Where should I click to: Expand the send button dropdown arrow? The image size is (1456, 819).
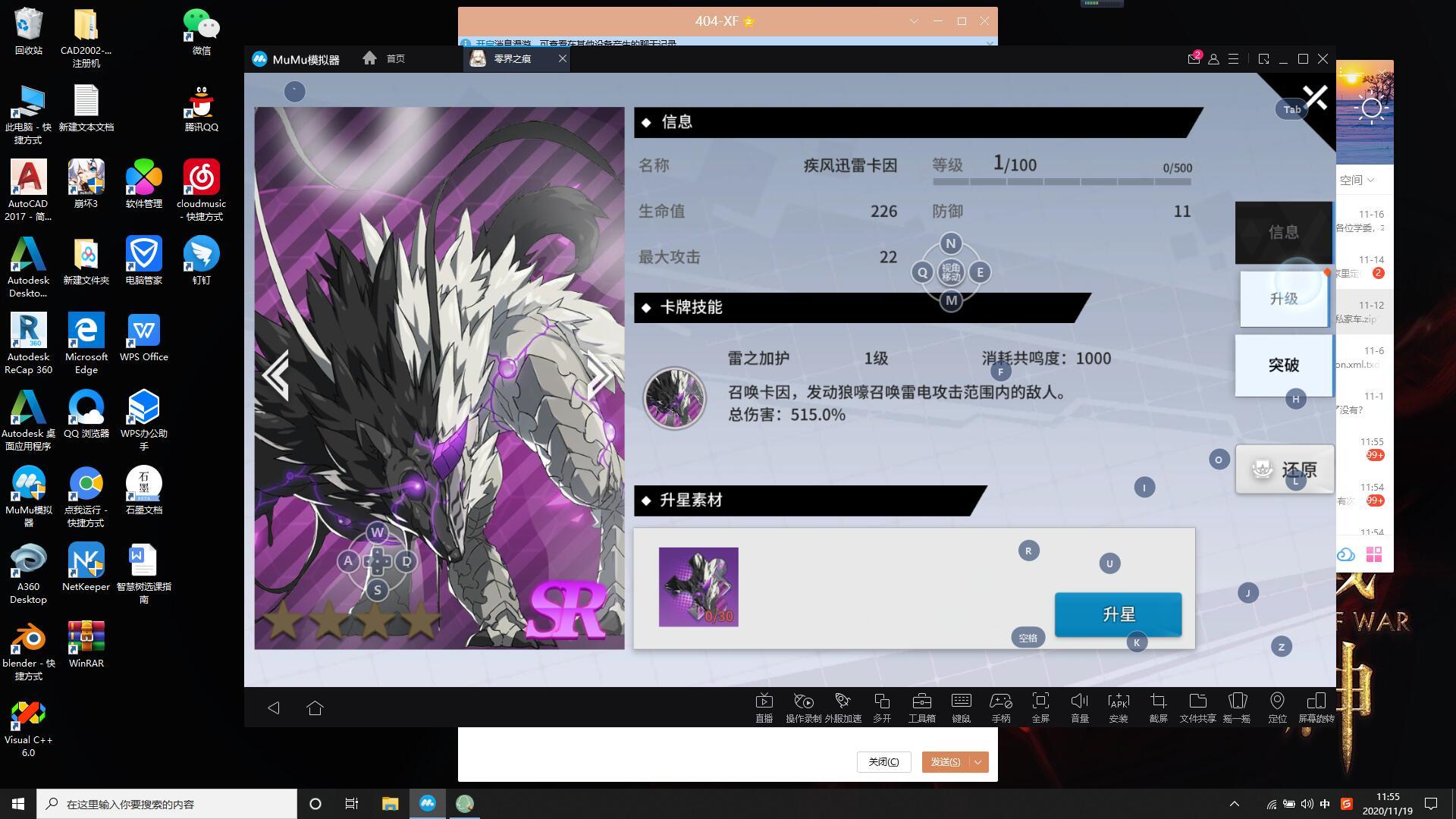click(x=978, y=762)
